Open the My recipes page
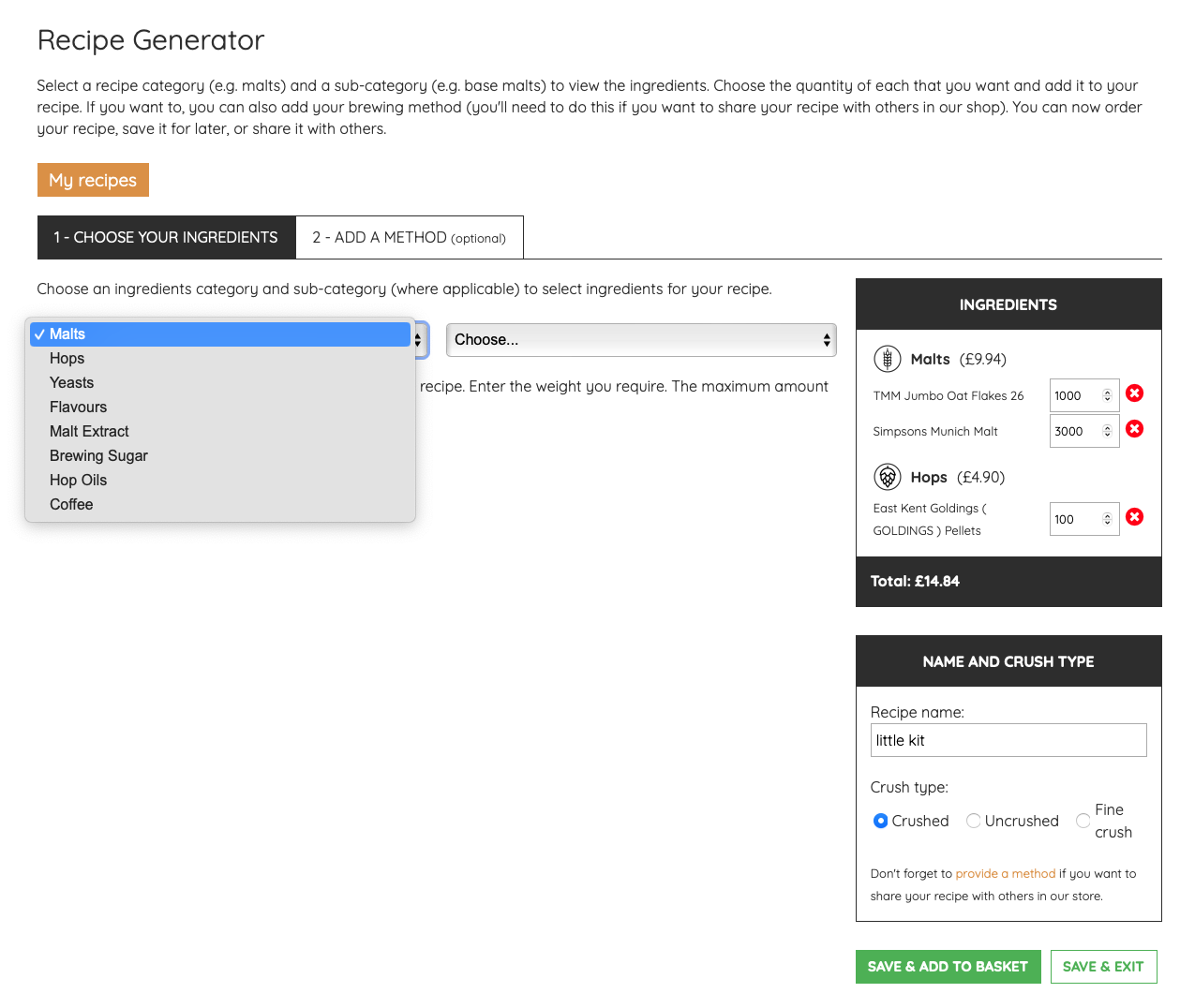Screen dimensions: 1180x1008 tap(93, 179)
